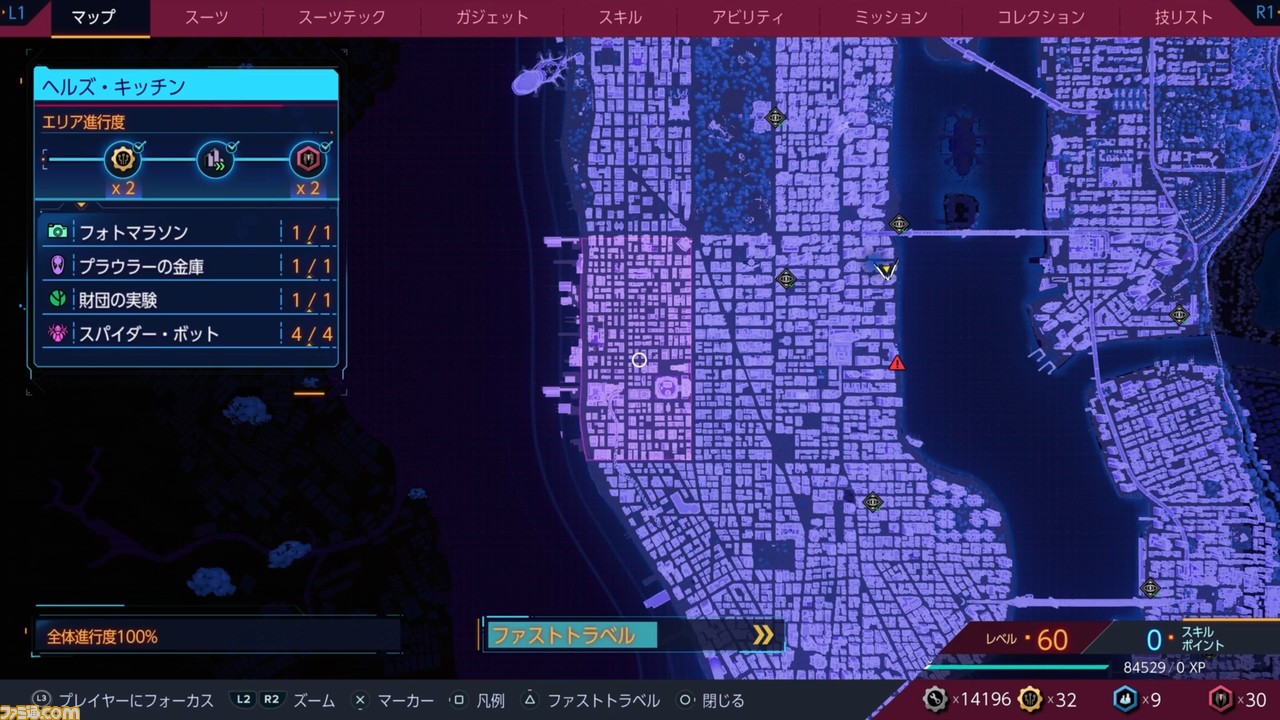Screen dimensions: 1280x720
Task: Click the x14196 currency token icon
Action: 934,699
